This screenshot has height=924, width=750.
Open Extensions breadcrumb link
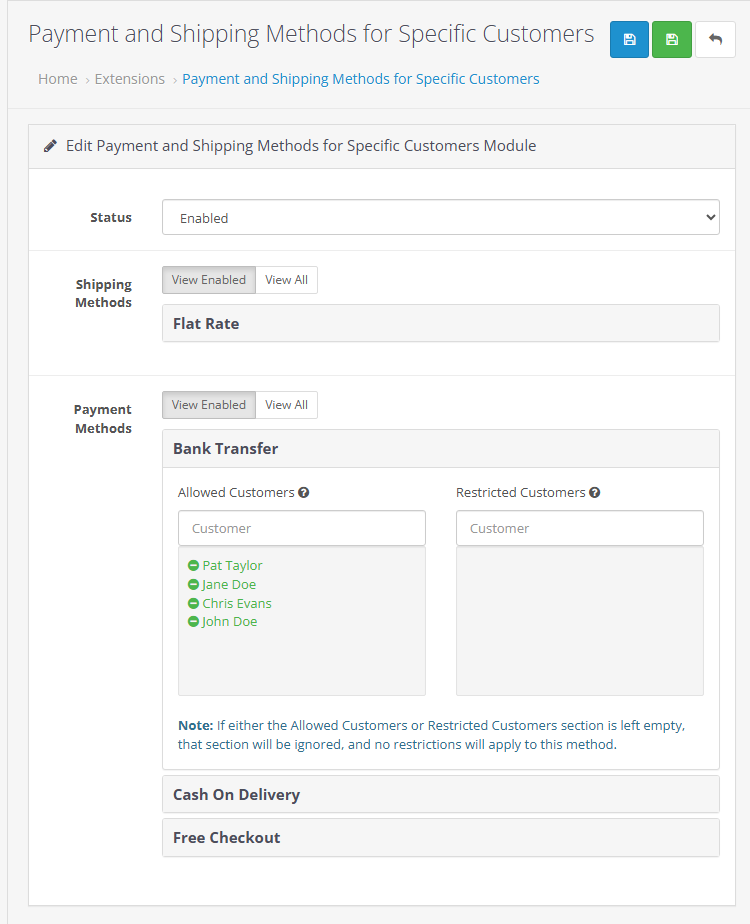[130, 79]
